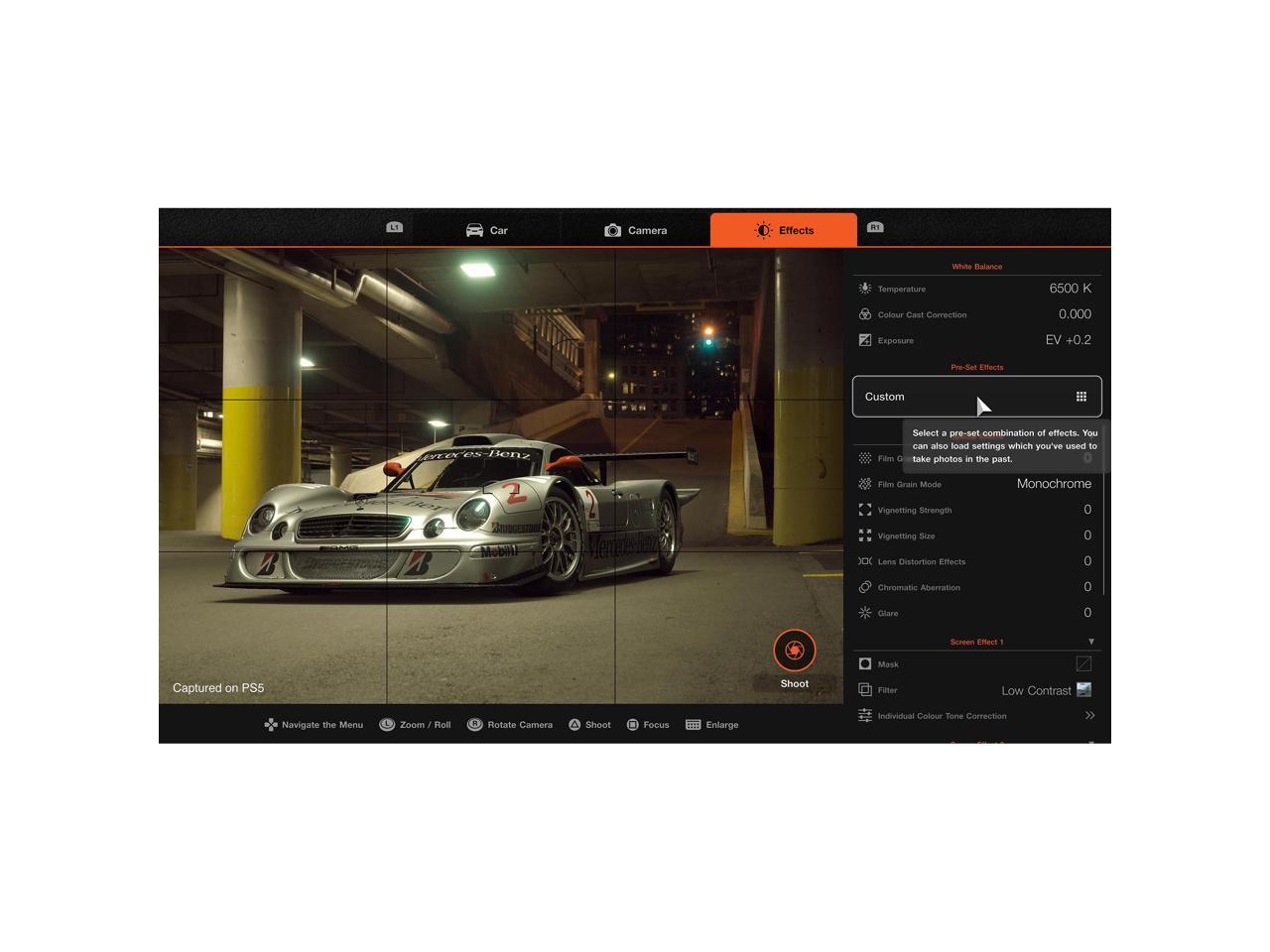Switch to the Camera tab

635,230
